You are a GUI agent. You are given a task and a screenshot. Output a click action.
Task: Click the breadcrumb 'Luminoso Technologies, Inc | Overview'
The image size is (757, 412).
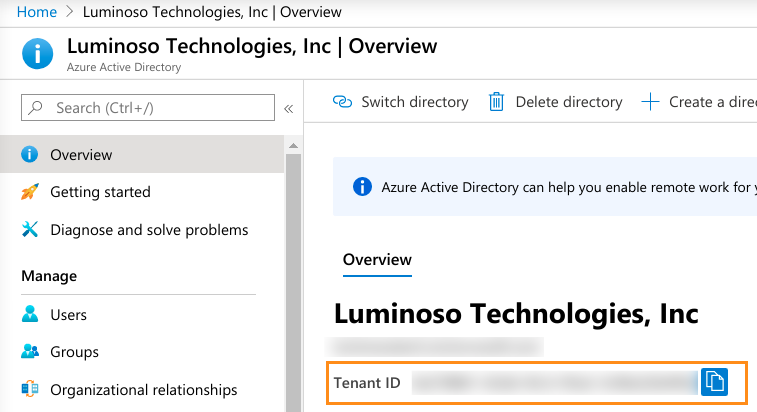click(x=212, y=12)
